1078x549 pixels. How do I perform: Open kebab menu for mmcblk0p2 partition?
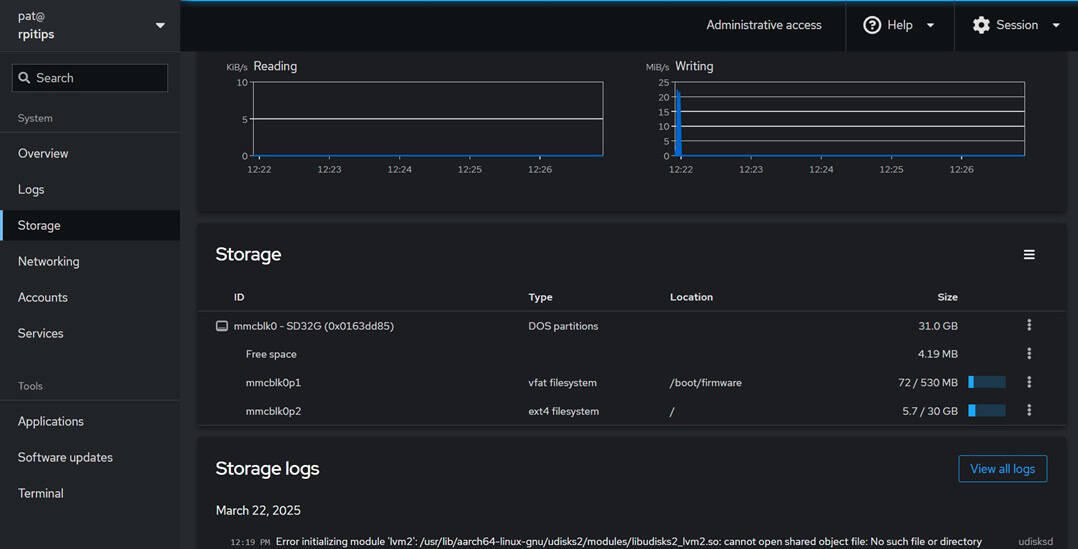point(1028,410)
